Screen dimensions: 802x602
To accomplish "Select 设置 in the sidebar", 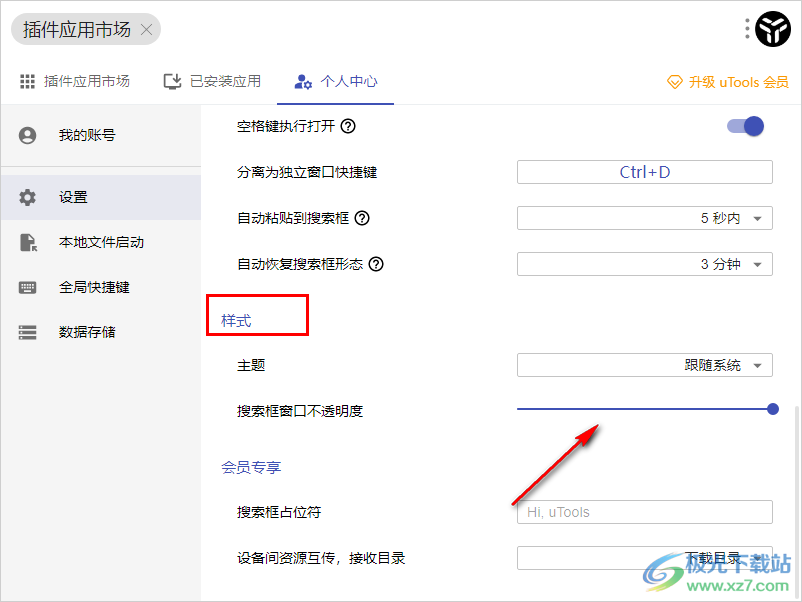I will [x=101, y=197].
